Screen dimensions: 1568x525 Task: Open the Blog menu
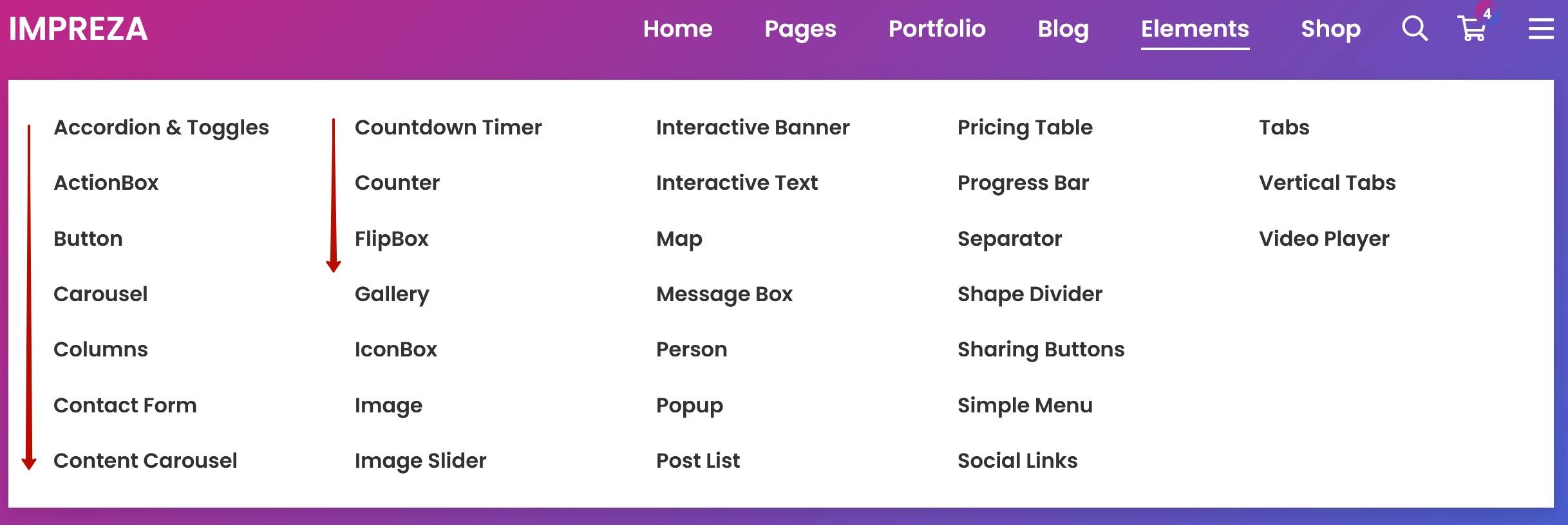(x=1063, y=30)
